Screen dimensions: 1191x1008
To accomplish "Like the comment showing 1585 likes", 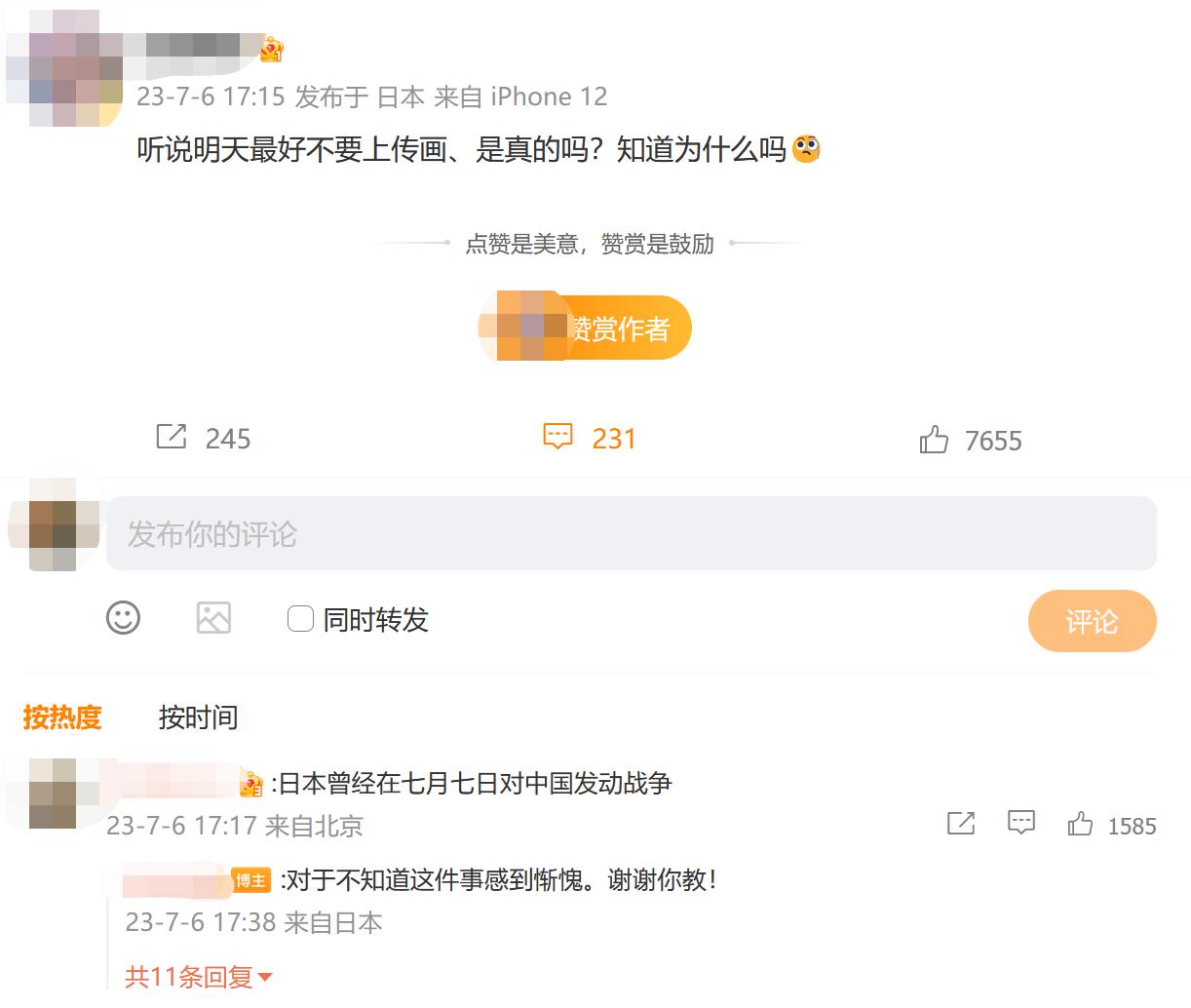I will (1079, 824).
